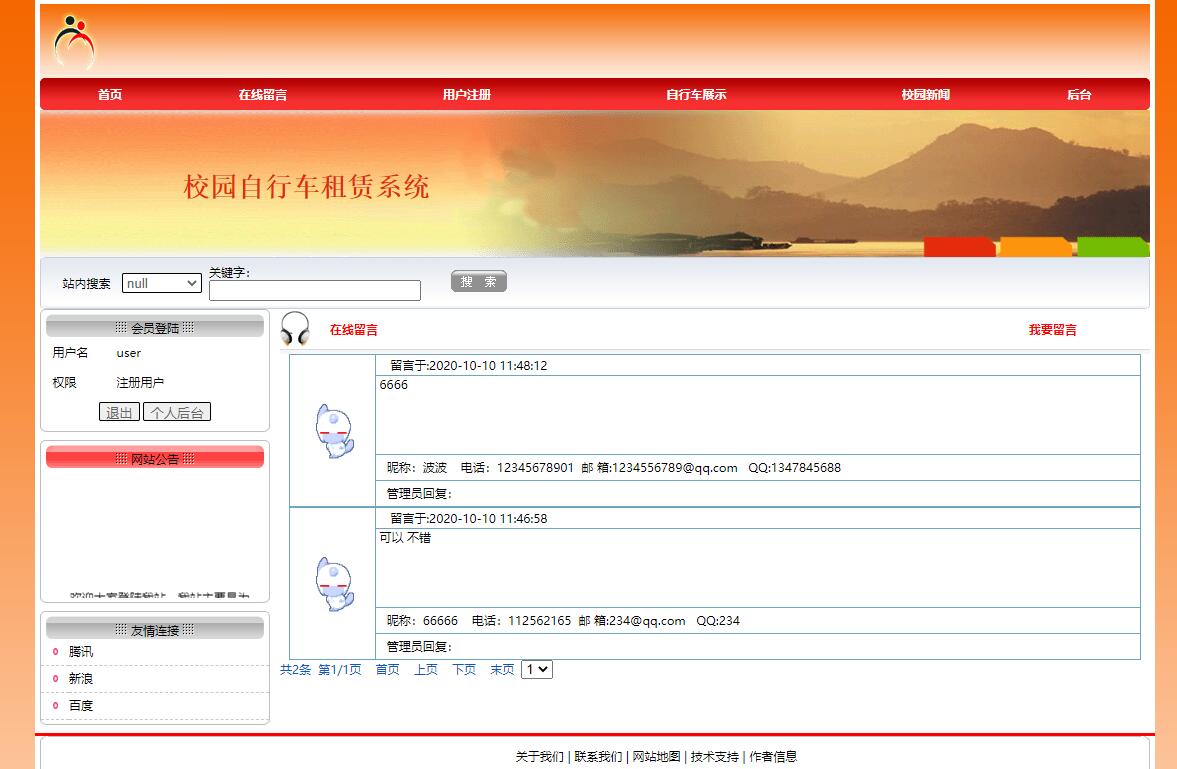This screenshot has height=769, width=1177.
Task: Click inside the 关键字 keyword input field
Action: 314,290
